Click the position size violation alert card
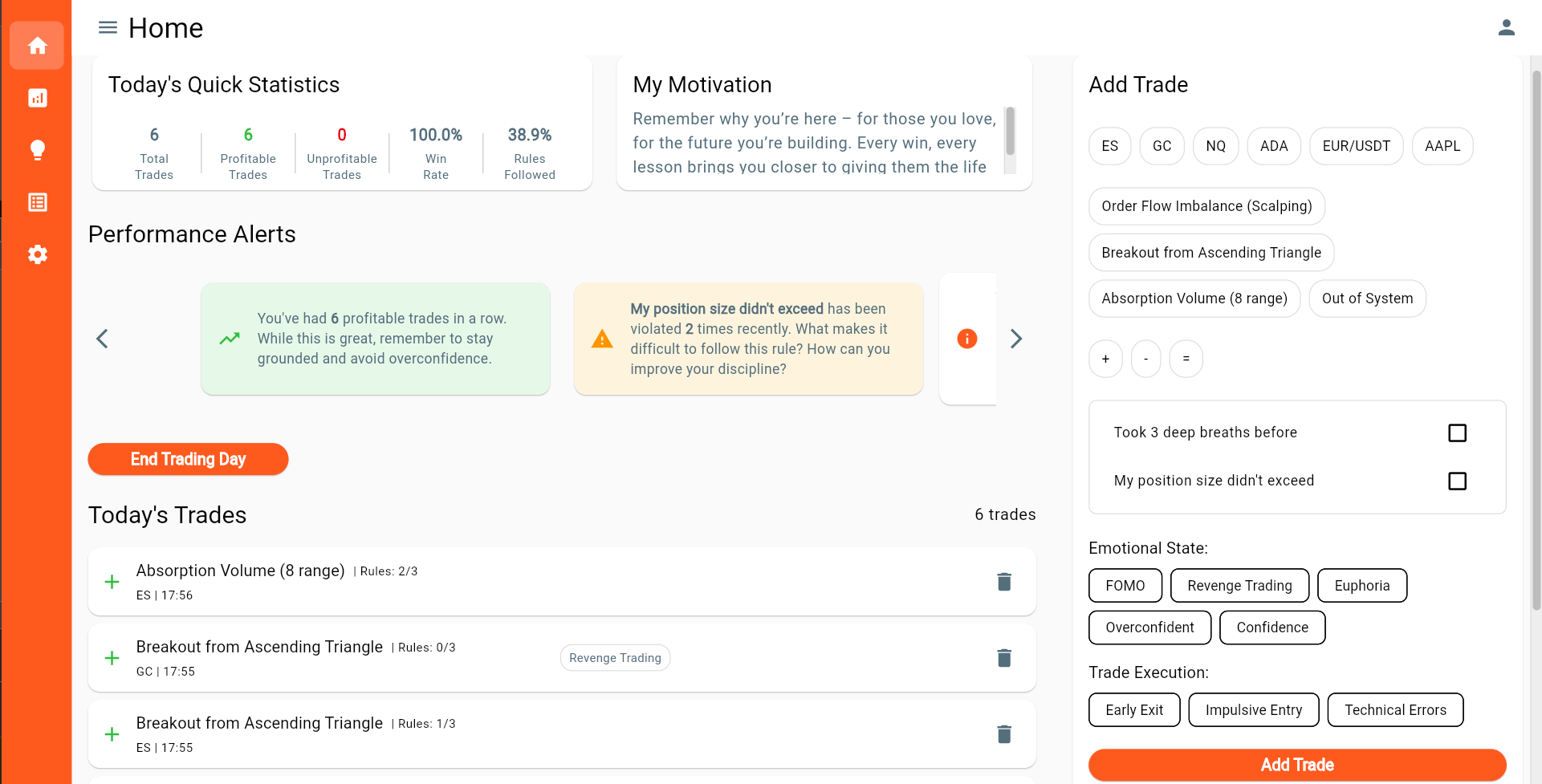Viewport: 1542px width, 784px height. 748,339
